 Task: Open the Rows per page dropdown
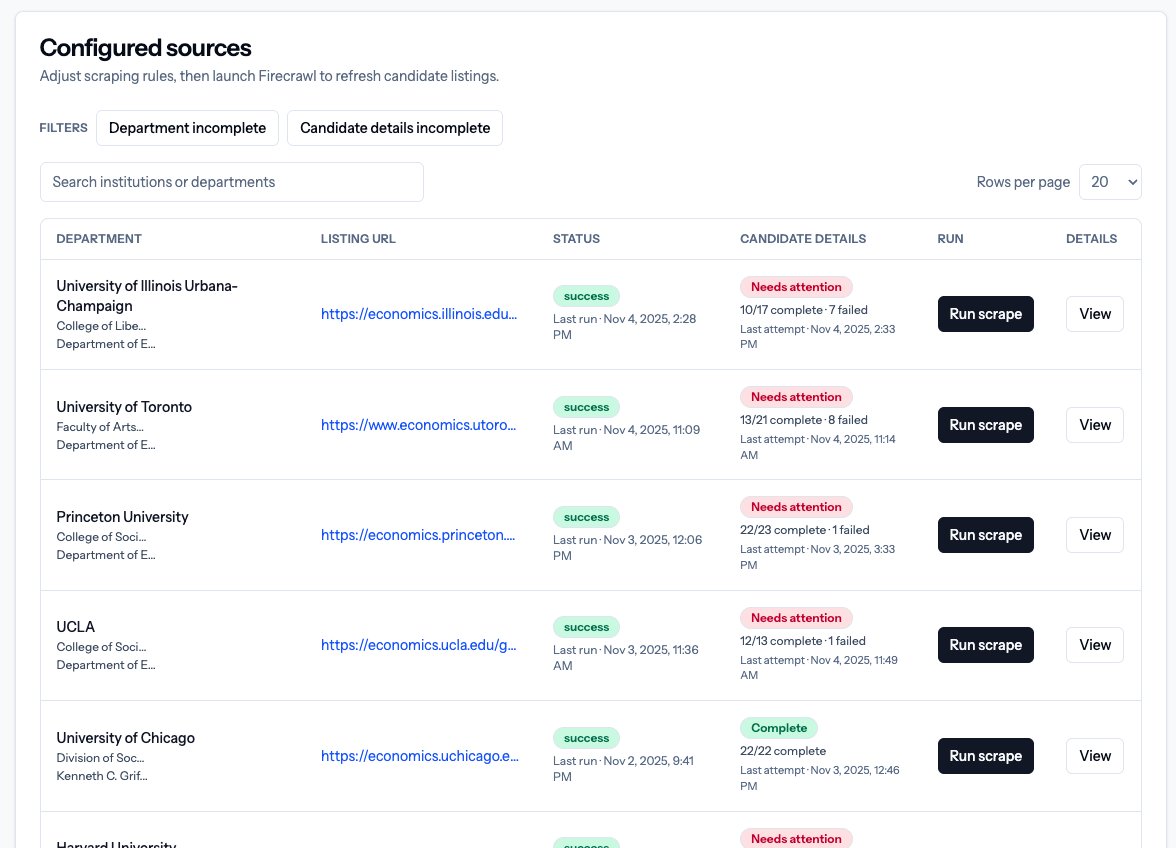click(x=1110, y=182)
